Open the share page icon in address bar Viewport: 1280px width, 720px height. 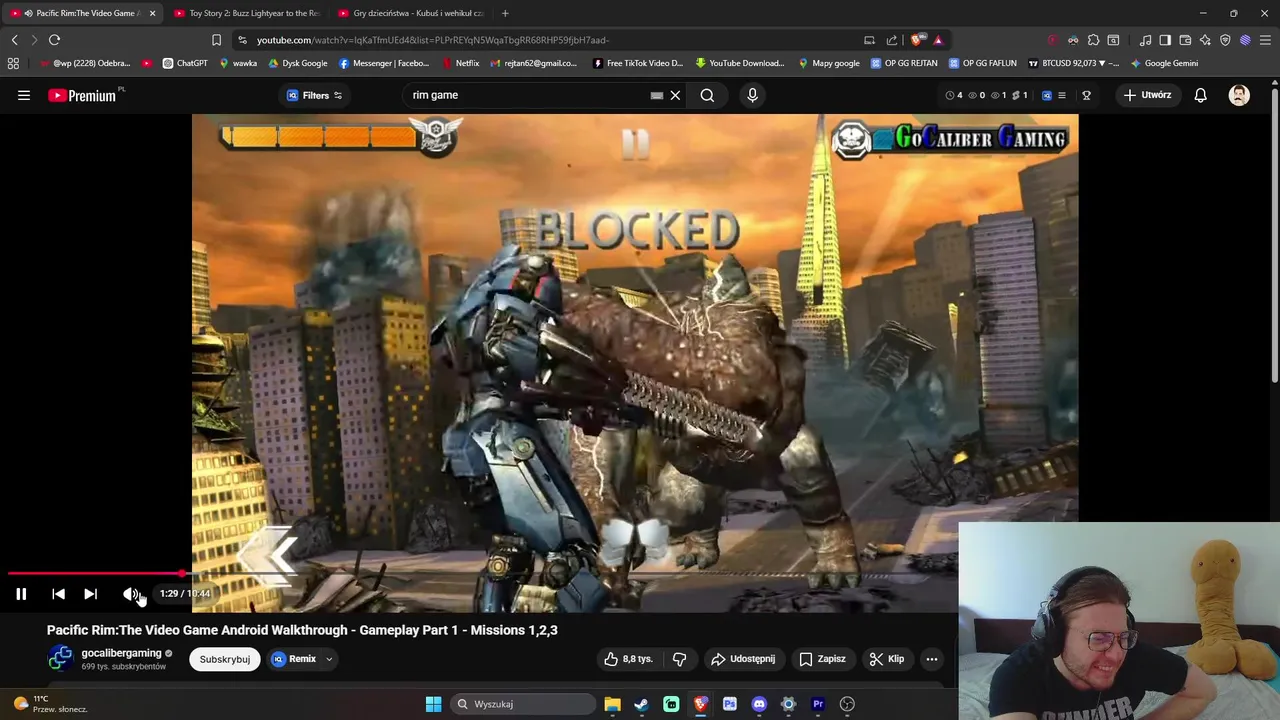click(891, 40)
